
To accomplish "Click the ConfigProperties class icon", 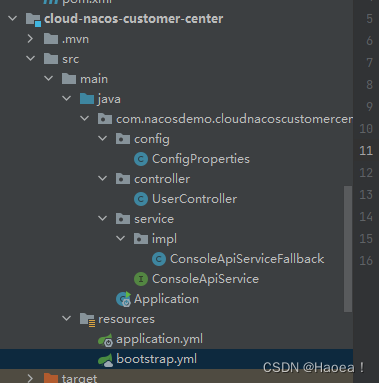I will point(141,159).
